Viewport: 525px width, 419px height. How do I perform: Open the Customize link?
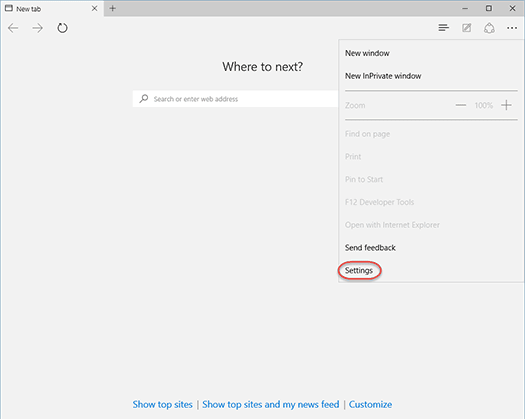click(x=370, y=404)
